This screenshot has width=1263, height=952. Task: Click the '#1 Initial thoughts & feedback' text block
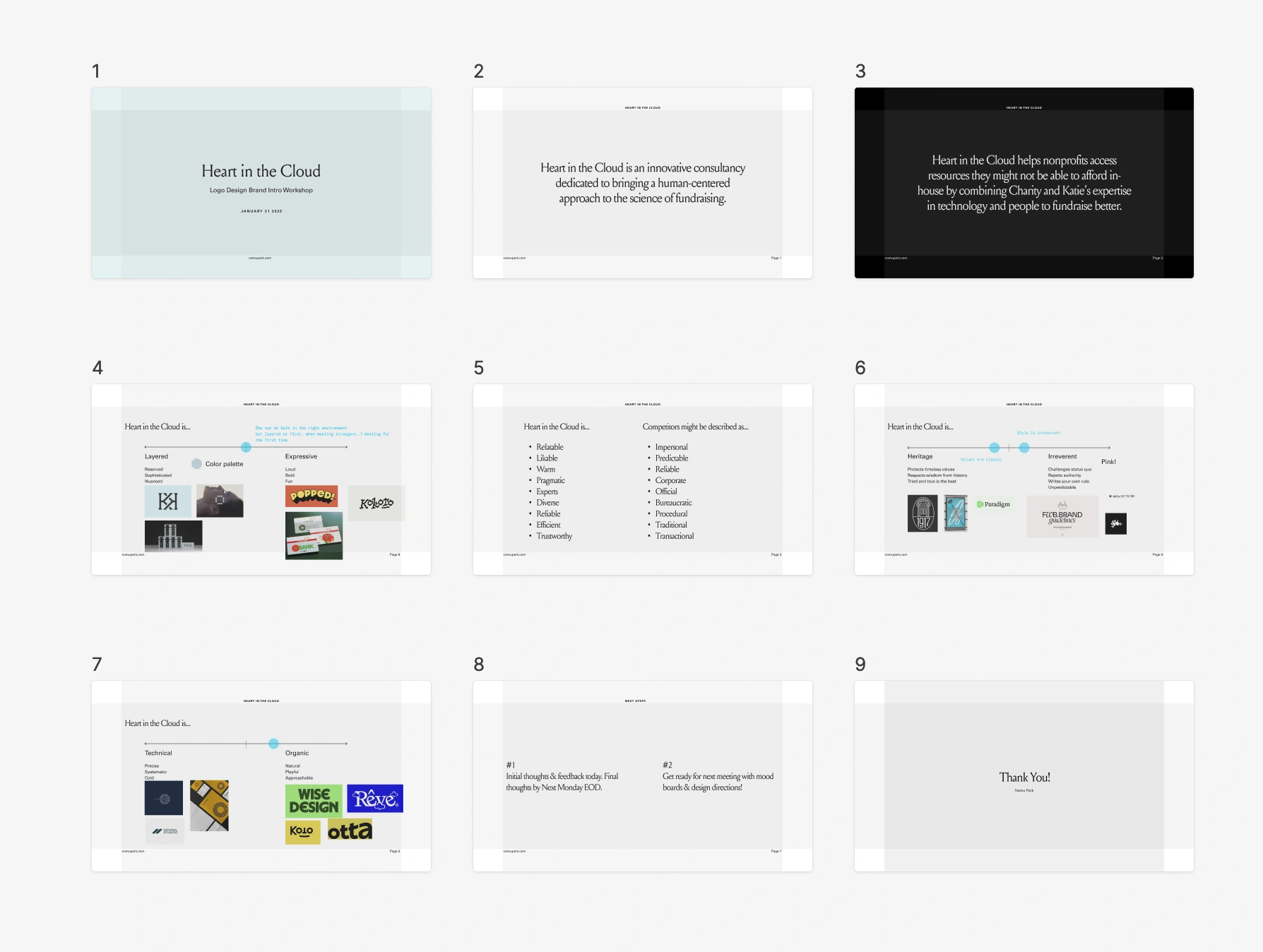point(562,777)
